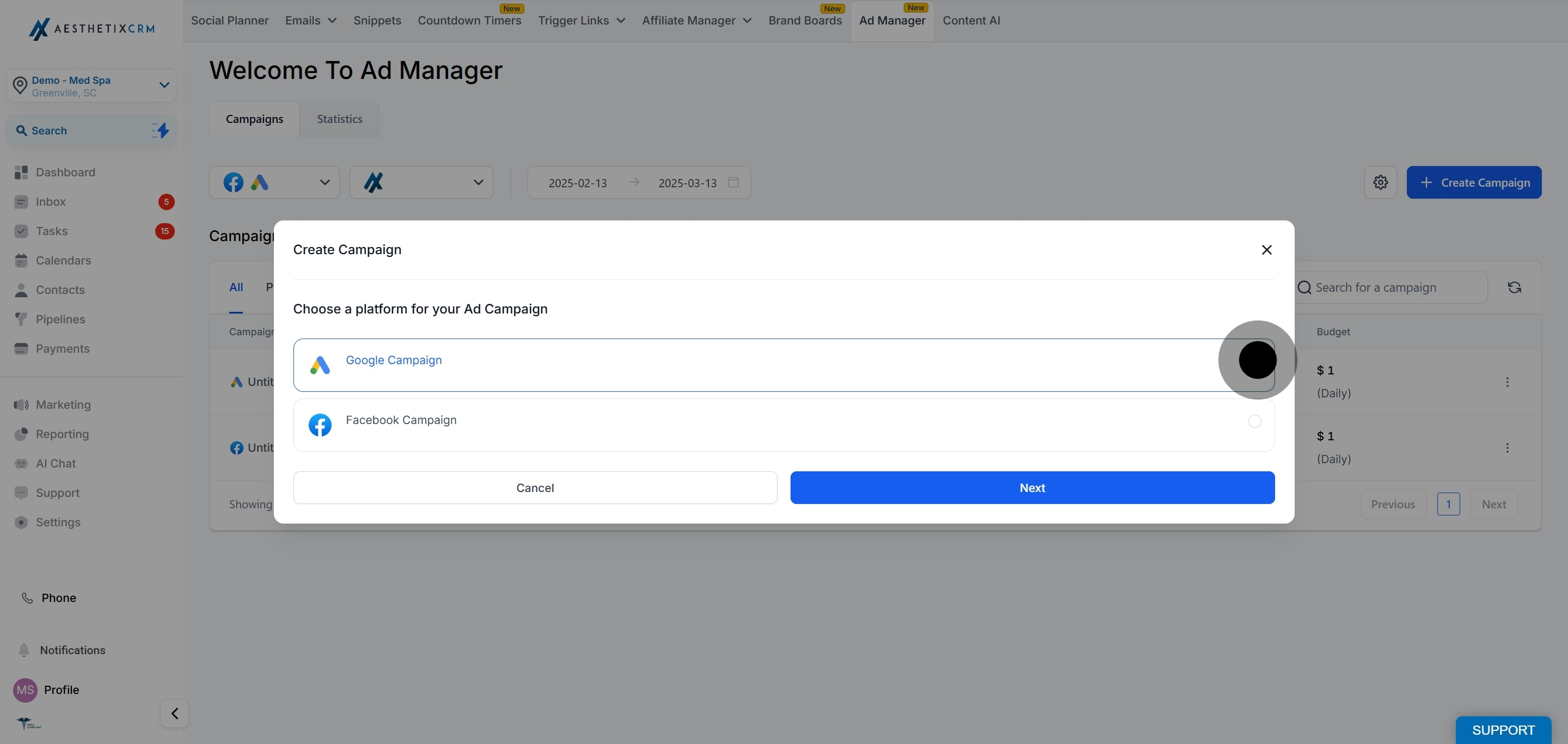Select the Google Campaign radio button

(1258, 360)
